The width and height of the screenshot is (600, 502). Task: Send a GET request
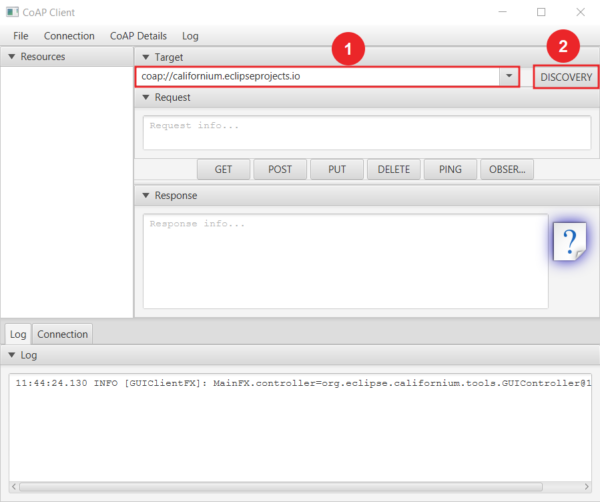(223, 169)
